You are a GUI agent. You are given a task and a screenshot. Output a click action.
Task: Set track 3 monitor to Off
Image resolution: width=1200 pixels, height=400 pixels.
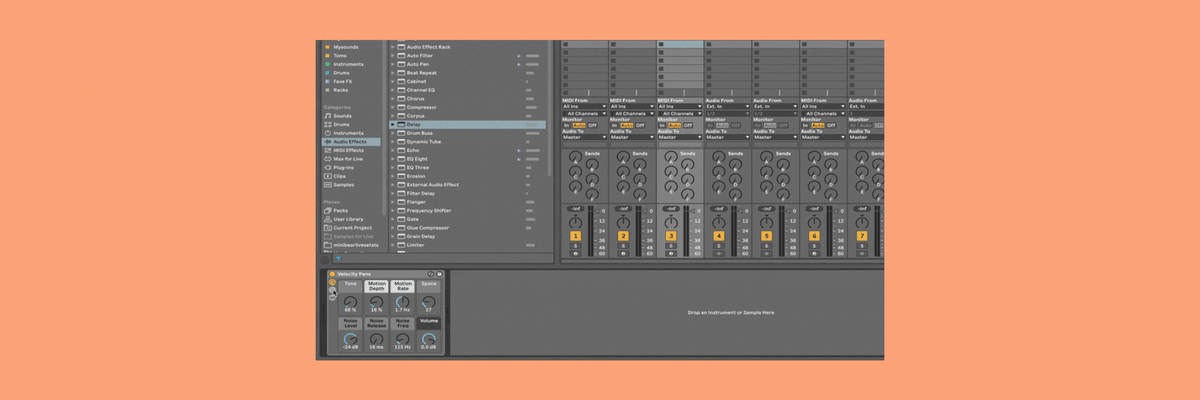coord(688,125)
